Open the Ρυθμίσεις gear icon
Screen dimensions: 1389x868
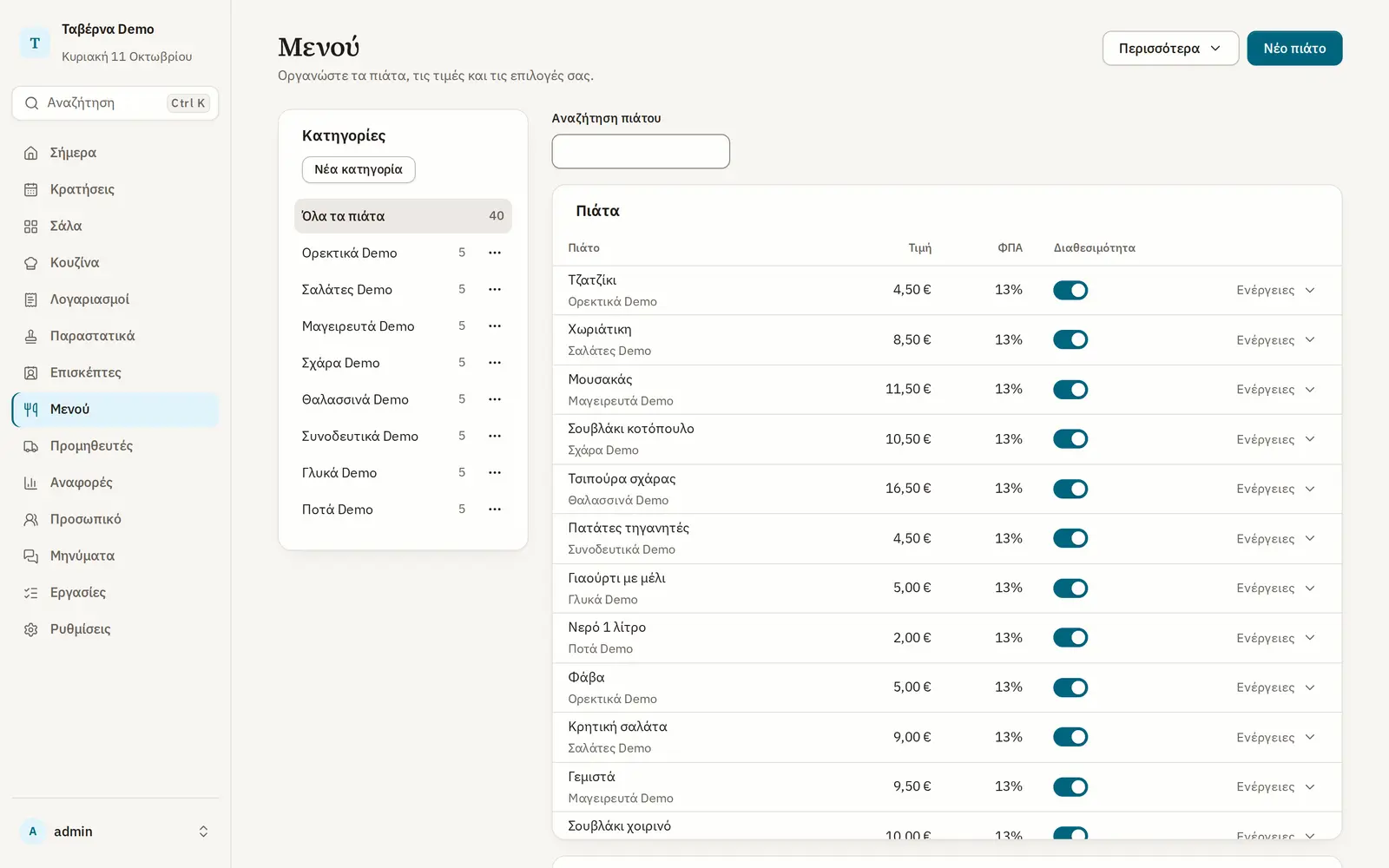point(31,629)
